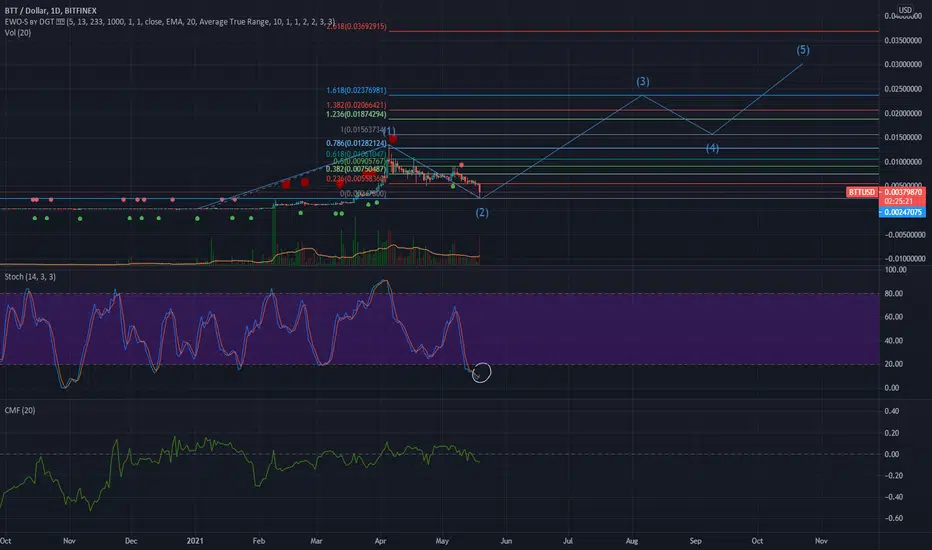Screen dimensions: 932x550
Task: Click the red BTTUSD price label
Action: [x=862, y=192]
